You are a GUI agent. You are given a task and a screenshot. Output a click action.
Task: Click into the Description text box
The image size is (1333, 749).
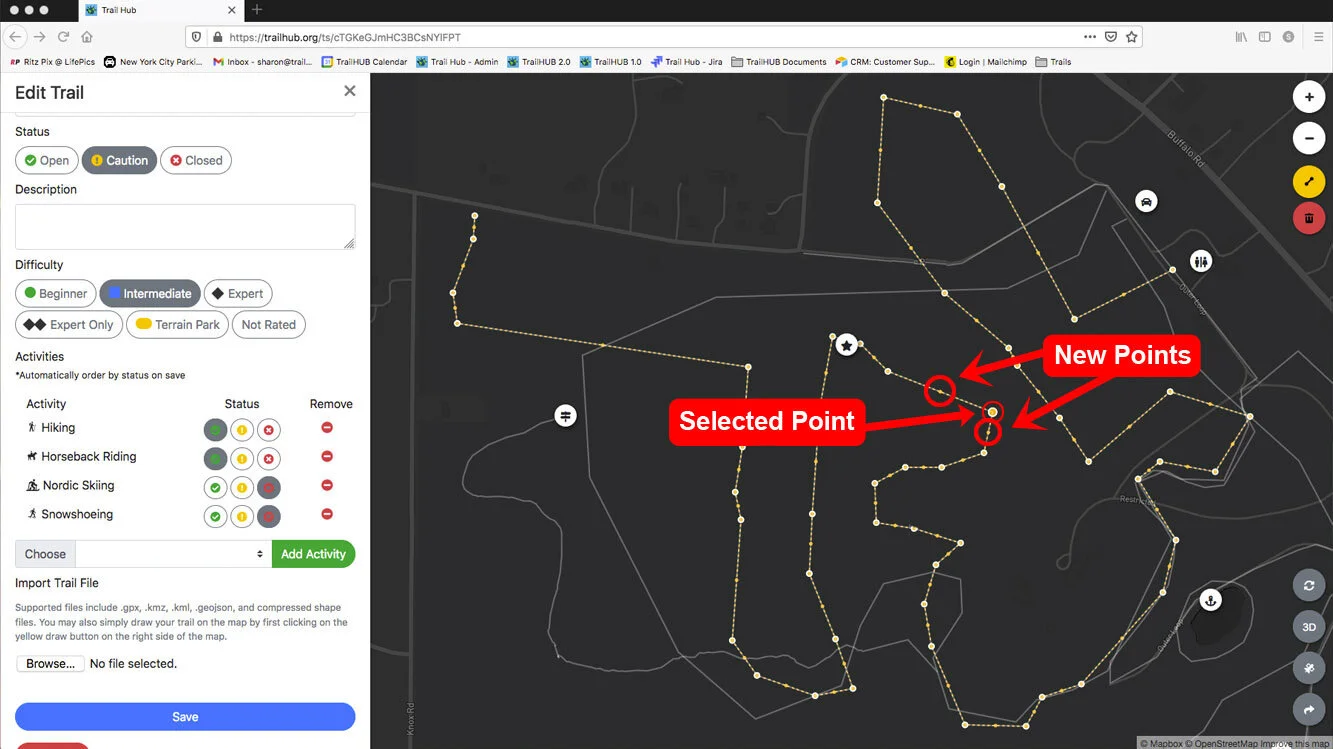click(x=185, y=227)
